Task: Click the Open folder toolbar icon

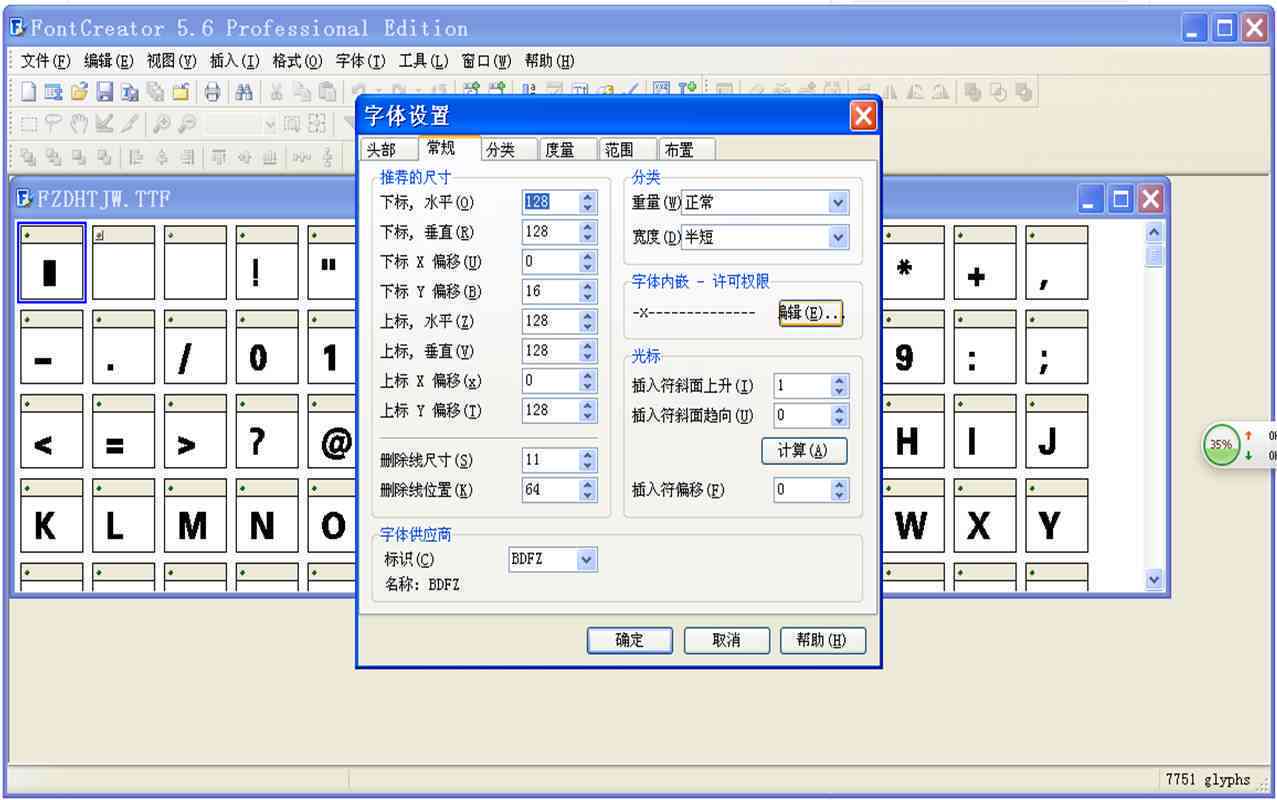Action: (80, 92)
